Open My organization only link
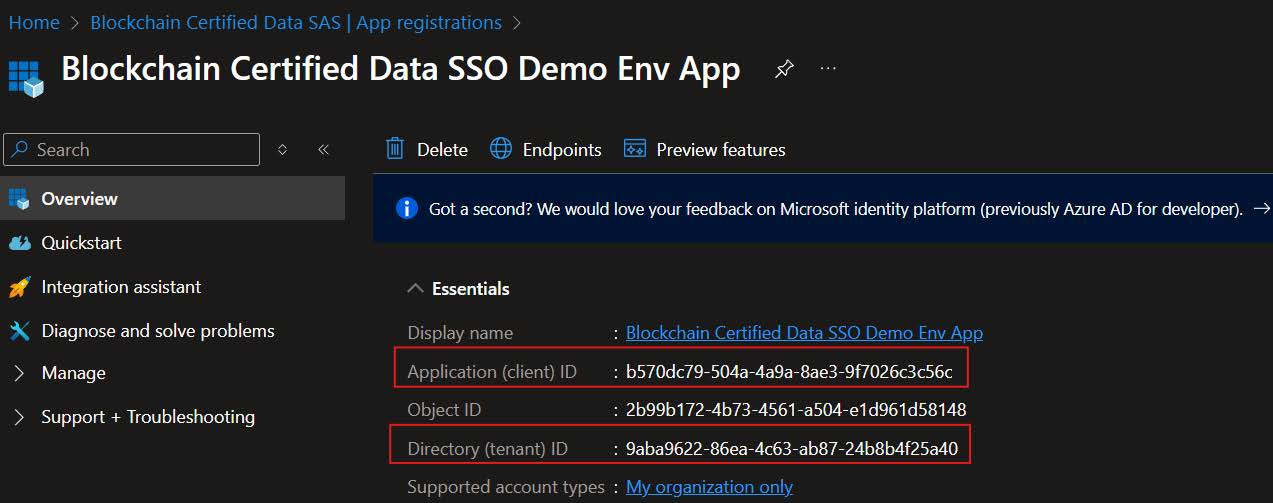 pos(709,487)
